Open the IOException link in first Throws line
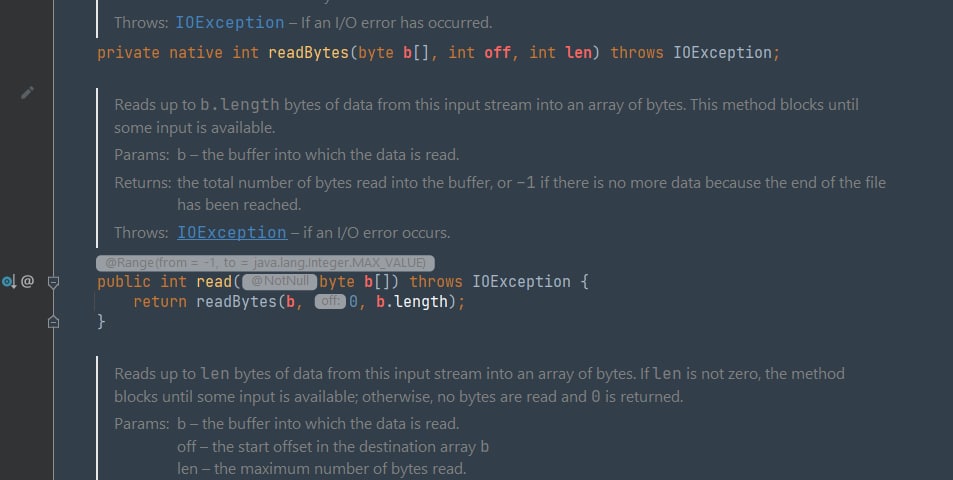The width and height of the screenshot is (953, 480). click(x=230, y=22)
